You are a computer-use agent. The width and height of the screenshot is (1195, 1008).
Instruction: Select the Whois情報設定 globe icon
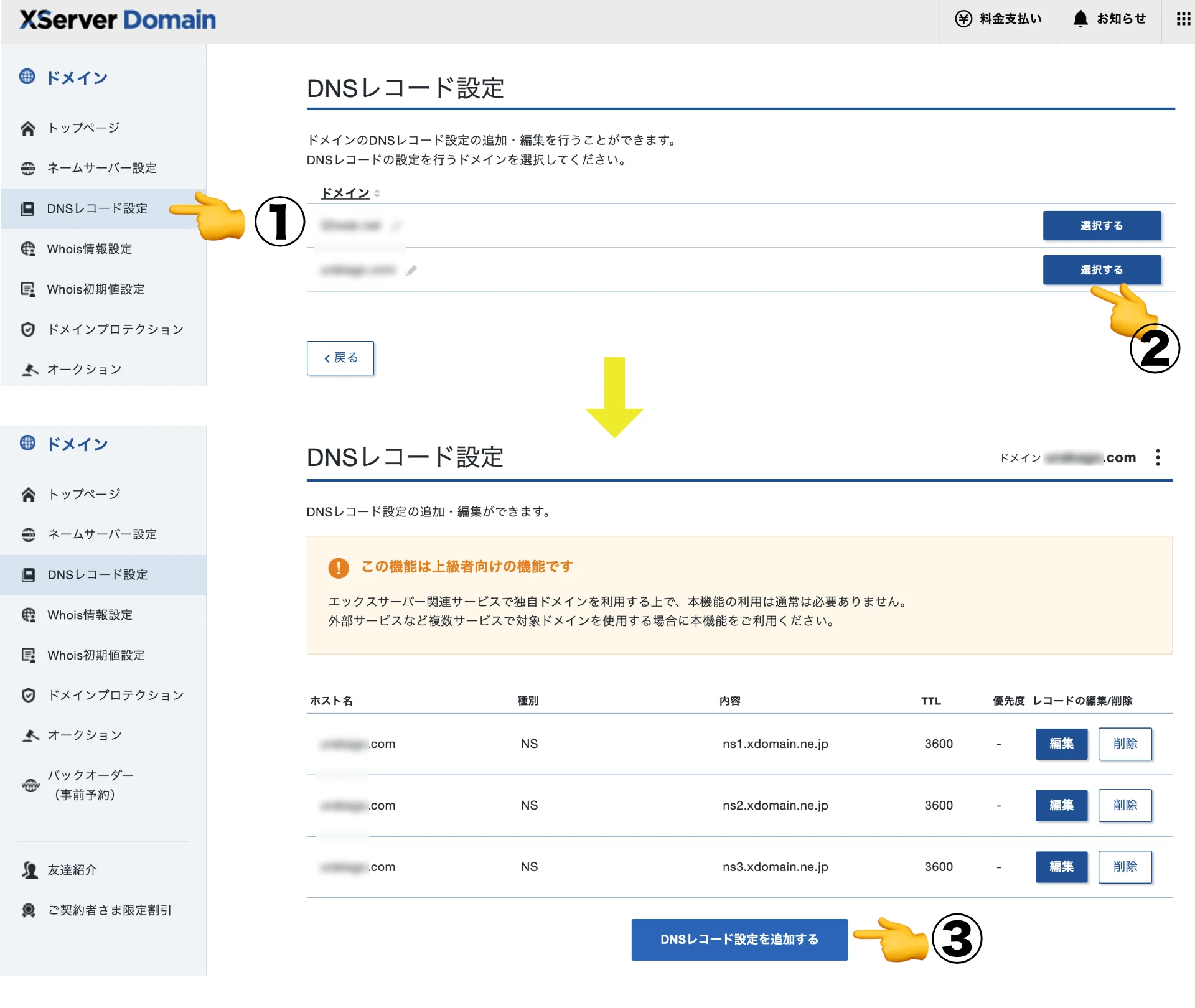coord(29,249)
